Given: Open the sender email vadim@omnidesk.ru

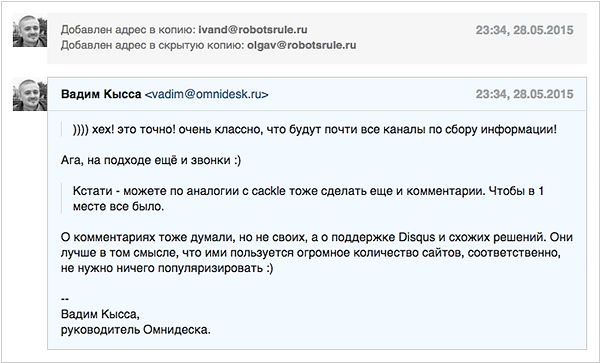Looking at the screenshot, I should click(207, 94).
